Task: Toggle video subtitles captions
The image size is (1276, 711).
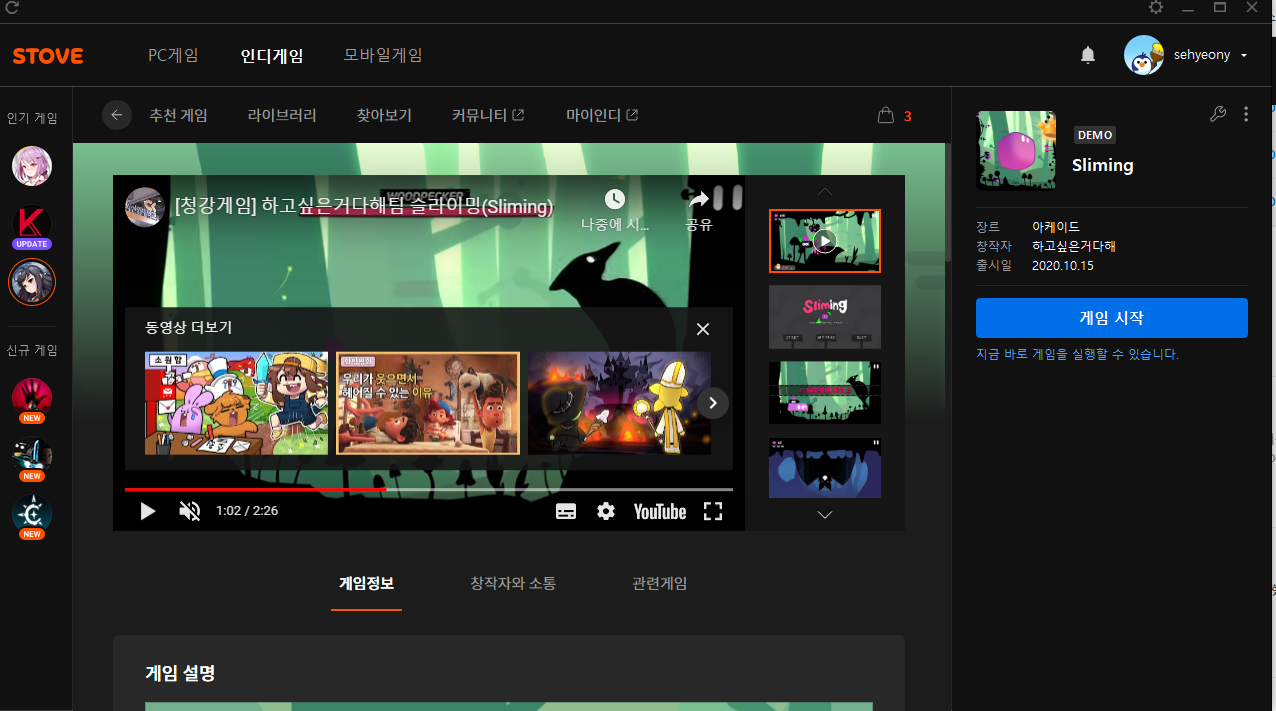Action: [566, 511]
